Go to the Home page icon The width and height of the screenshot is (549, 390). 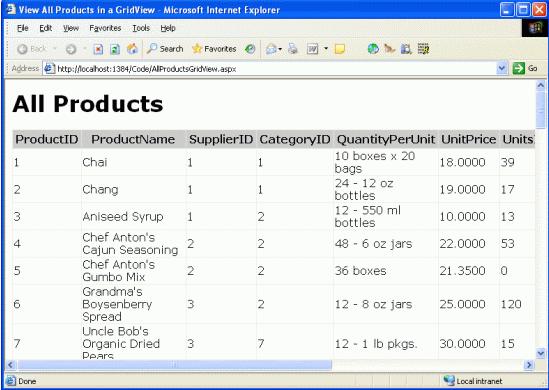132,49
